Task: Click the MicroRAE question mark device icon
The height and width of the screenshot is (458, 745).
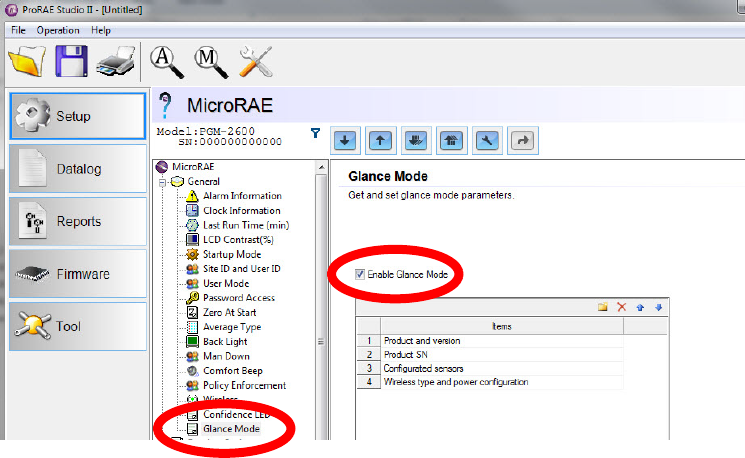Action: tap(165, 105)
